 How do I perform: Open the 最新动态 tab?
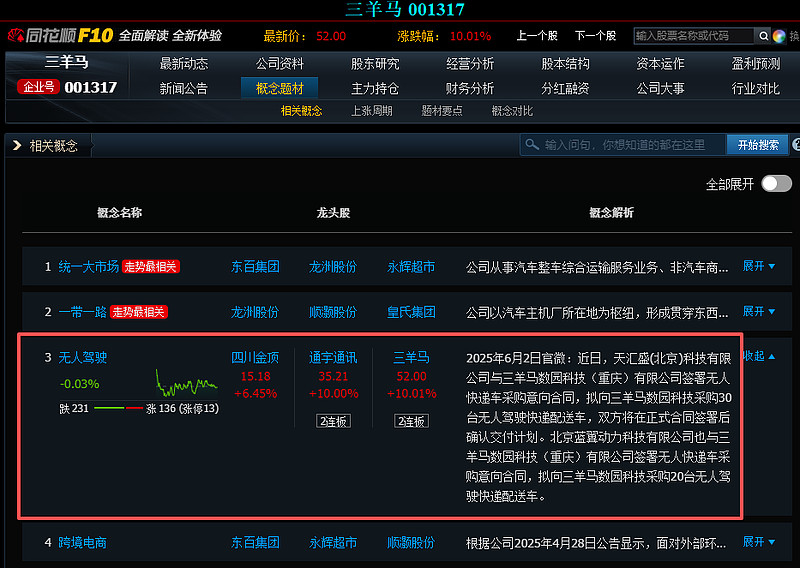point(184,64)
